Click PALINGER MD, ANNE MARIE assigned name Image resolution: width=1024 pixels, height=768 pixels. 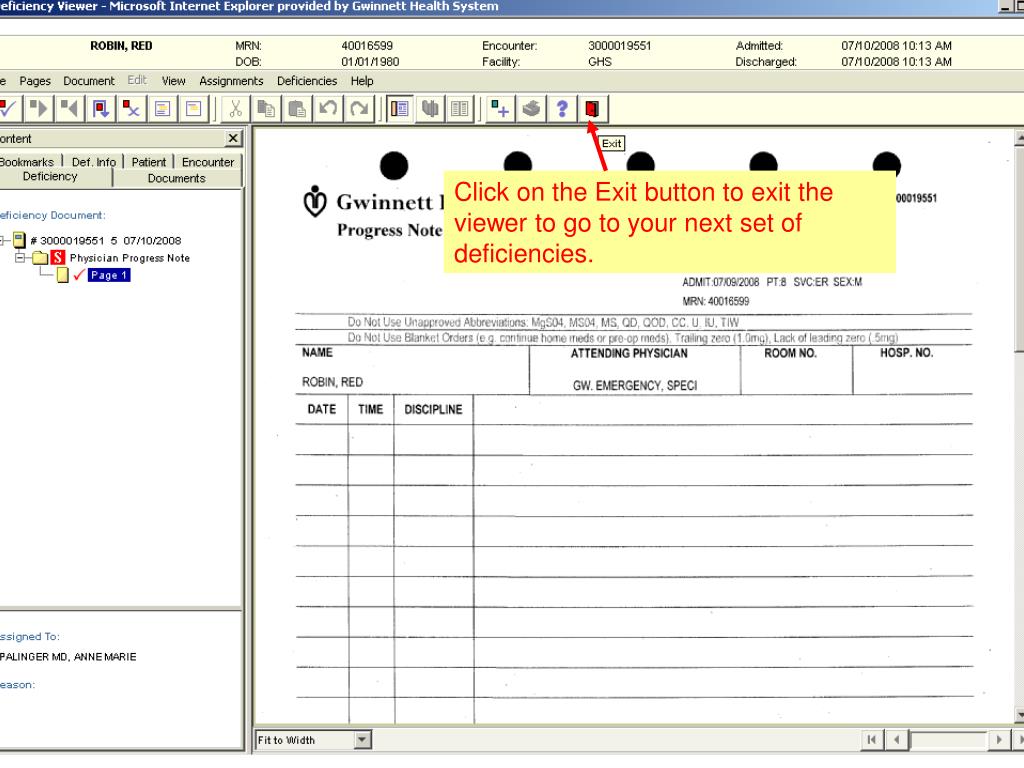coord(69,657)
